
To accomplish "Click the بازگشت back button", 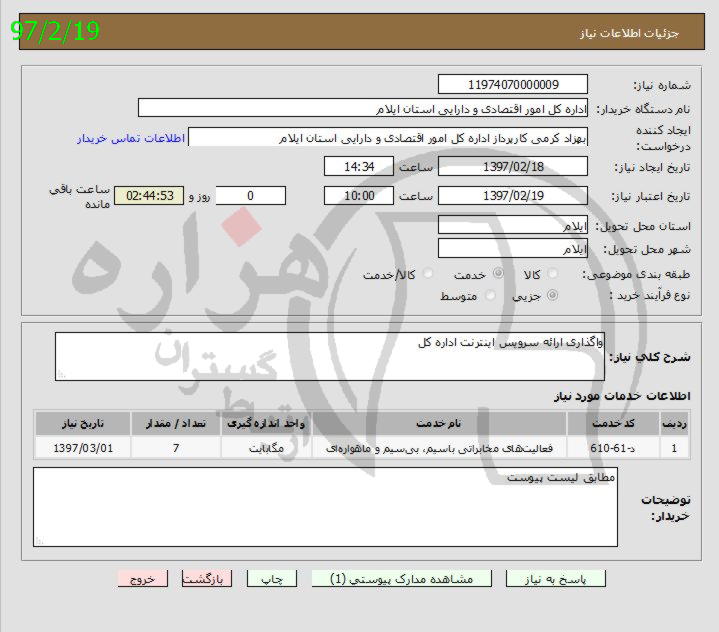I will 207,579.
